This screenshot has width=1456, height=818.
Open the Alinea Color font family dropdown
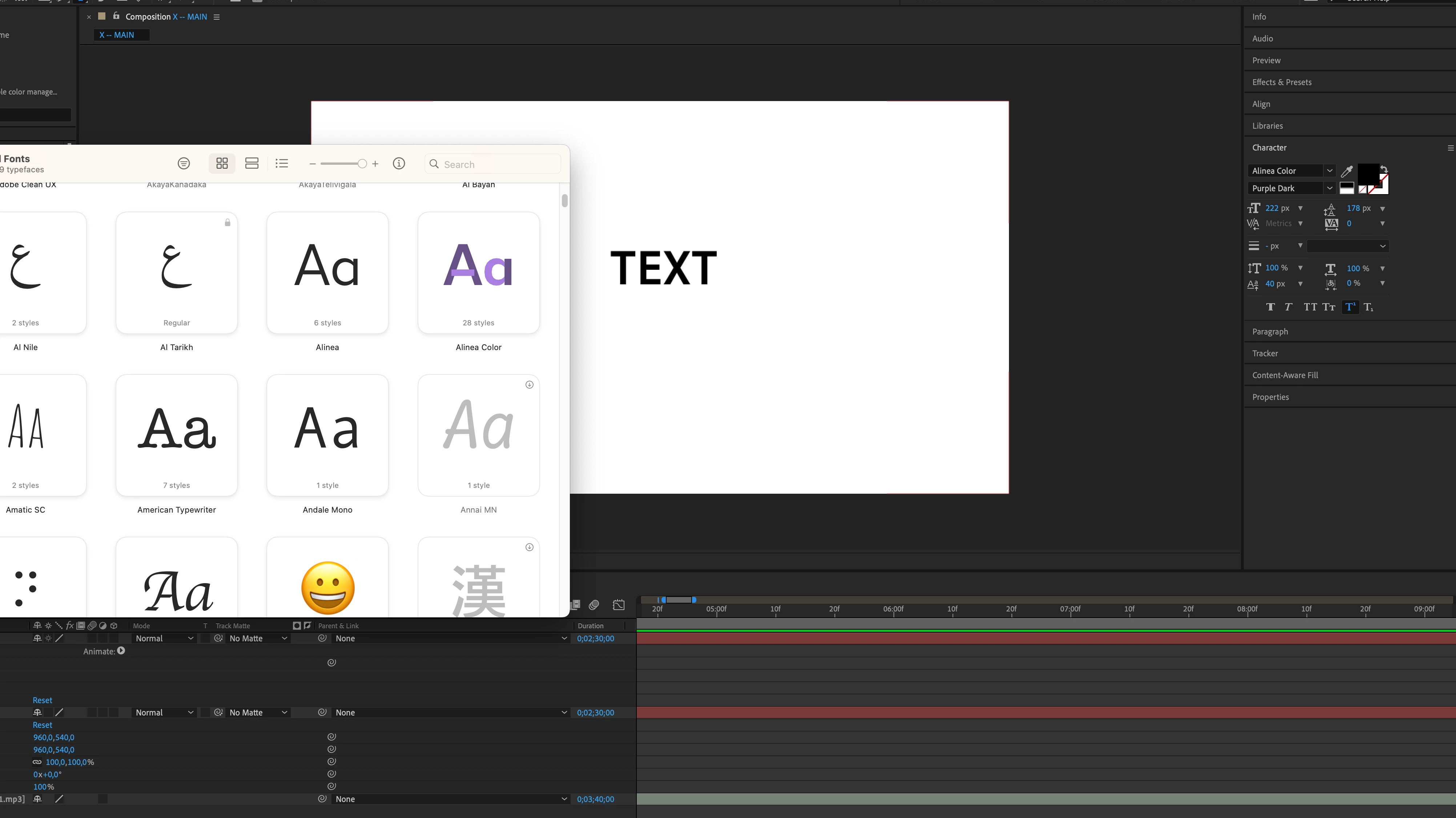1330,171
